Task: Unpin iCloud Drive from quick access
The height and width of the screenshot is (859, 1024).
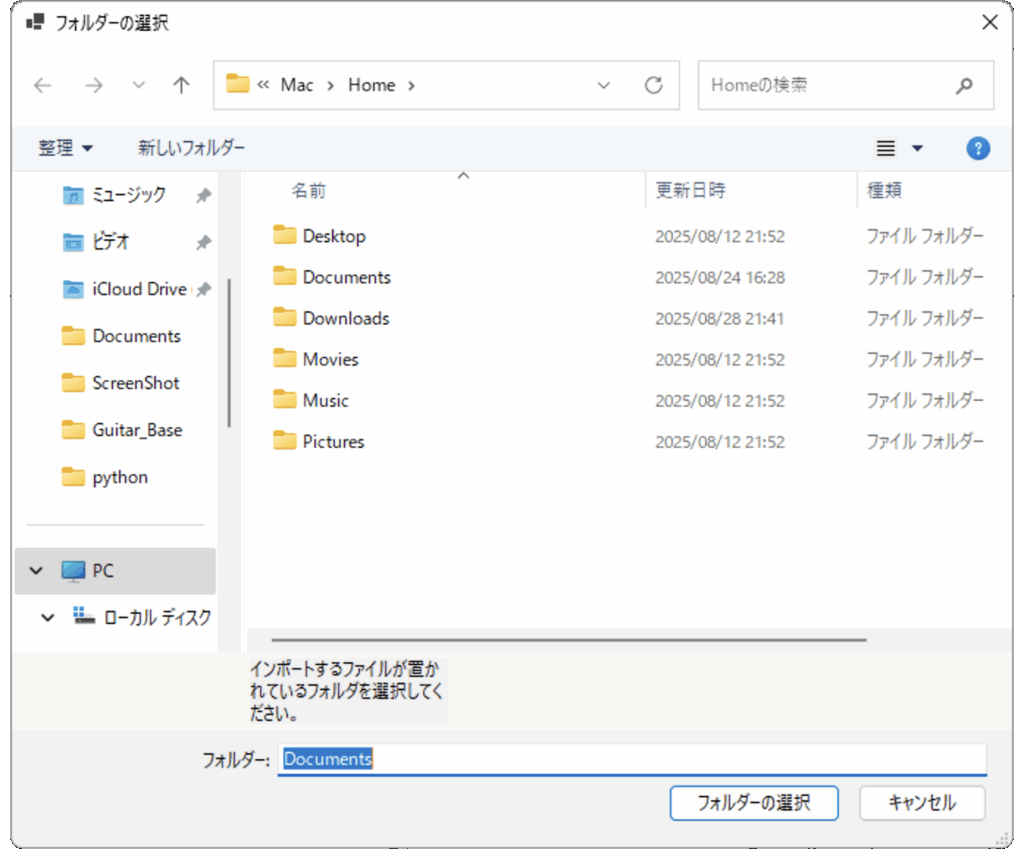Action: (203, 288)
